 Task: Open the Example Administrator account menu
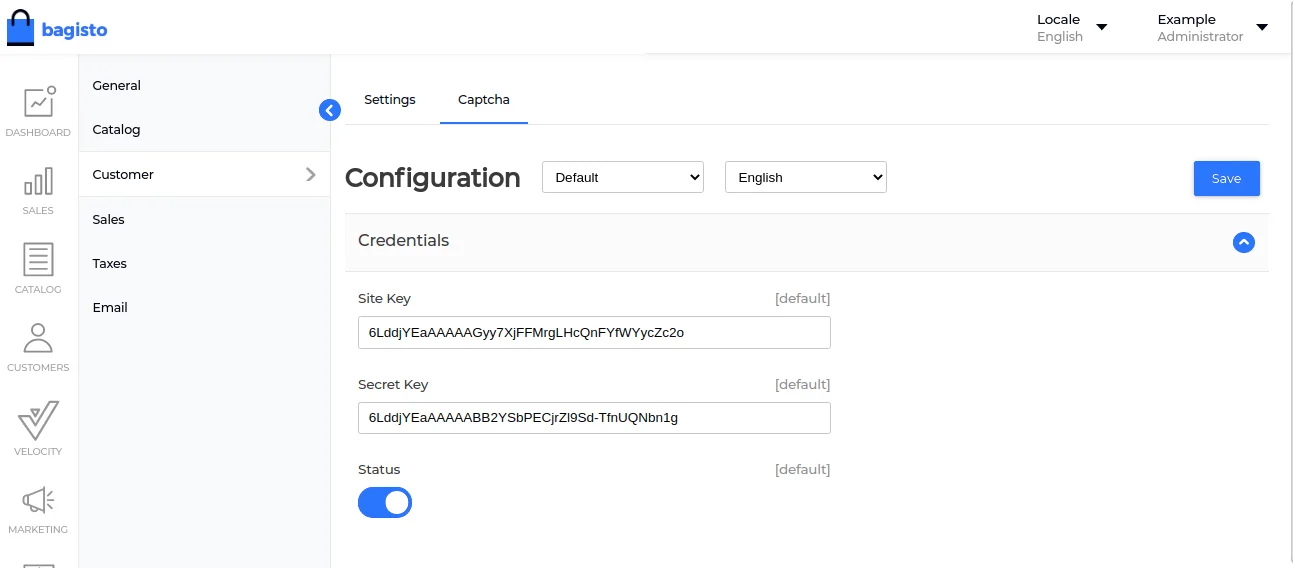(x=1212, y=28)
